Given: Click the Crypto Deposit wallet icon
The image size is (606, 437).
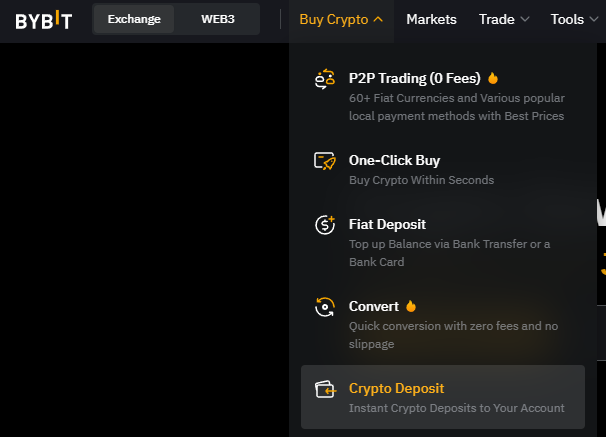Looking at the screenshot, I should tap(325, 389).
